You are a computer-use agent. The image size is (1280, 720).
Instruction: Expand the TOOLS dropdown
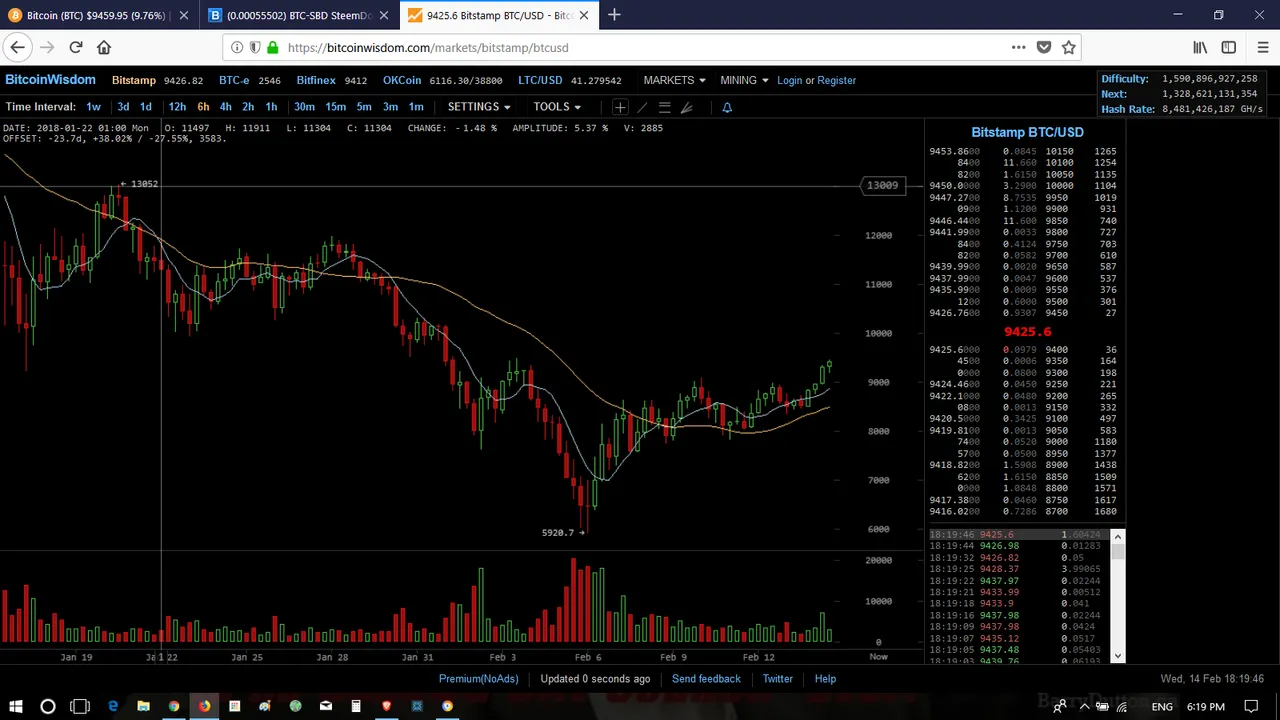[557, 107]
